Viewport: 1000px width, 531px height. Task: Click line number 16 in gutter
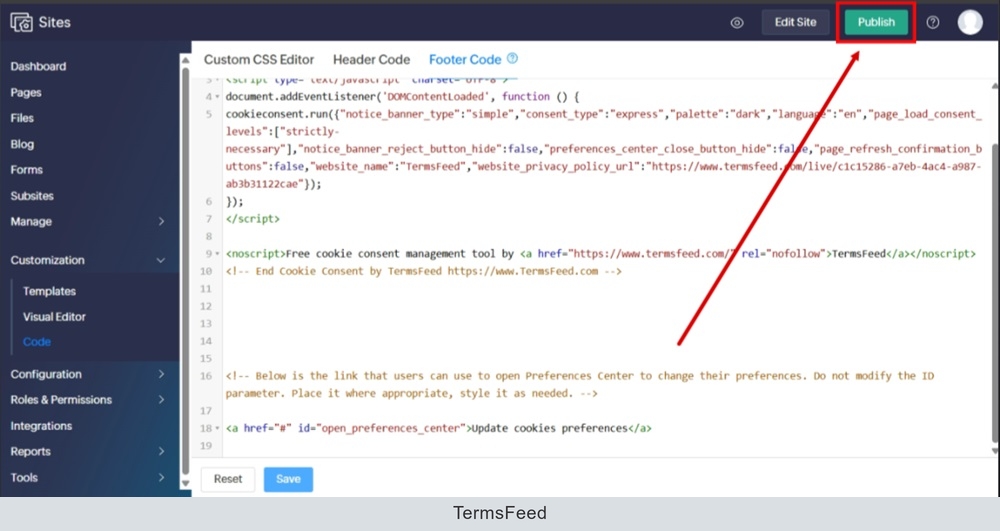[x=206, y=376]
